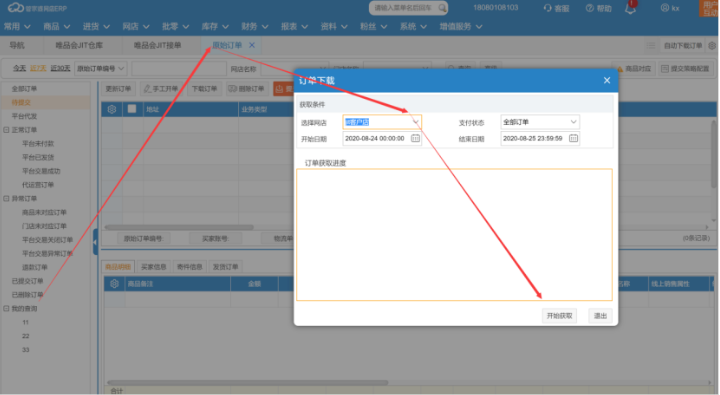Open column settings gear in 商品明细 table header

(114, 284)
